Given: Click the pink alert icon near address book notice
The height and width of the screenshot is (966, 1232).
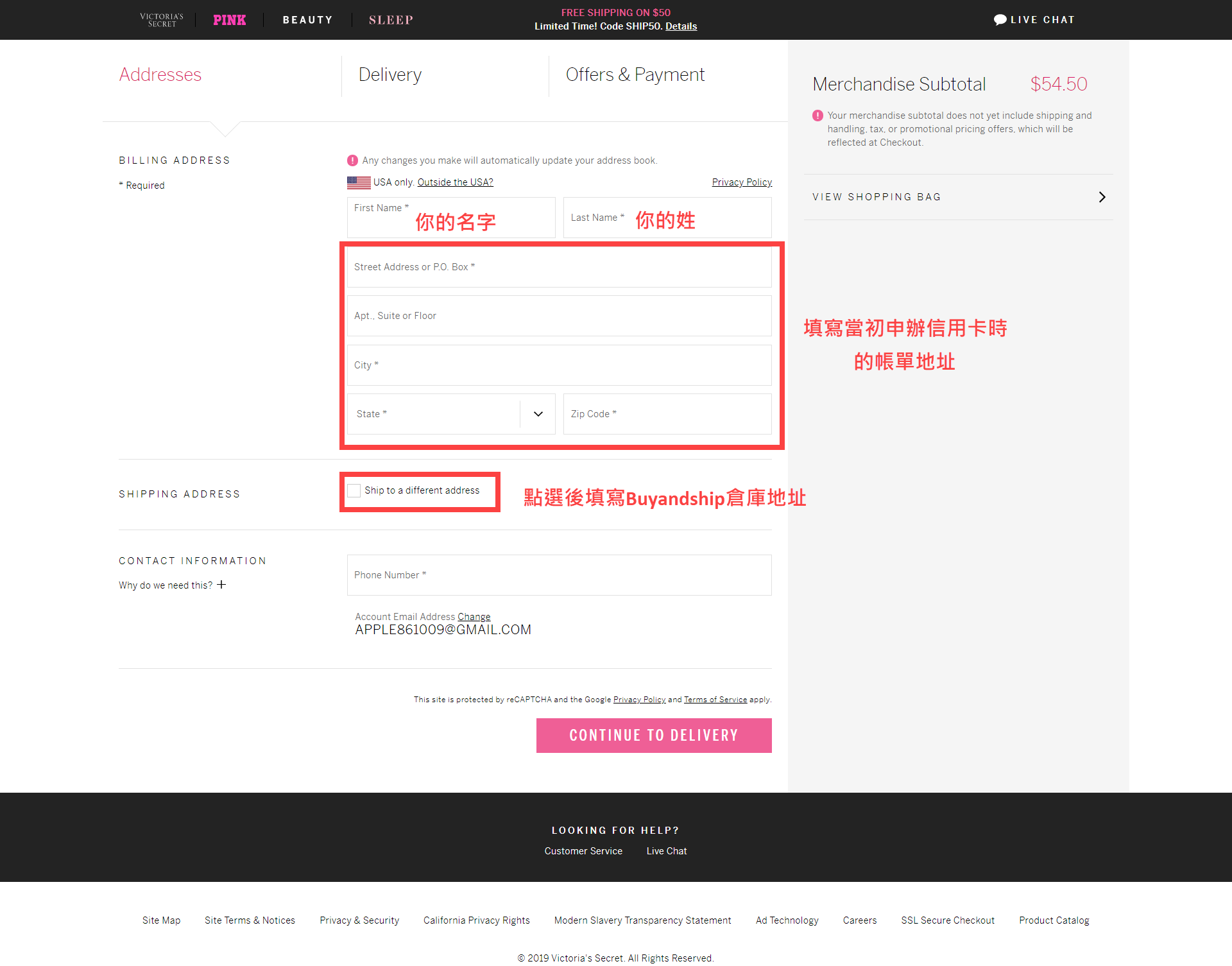Looking at the screenshot, I should pos(352,160).
